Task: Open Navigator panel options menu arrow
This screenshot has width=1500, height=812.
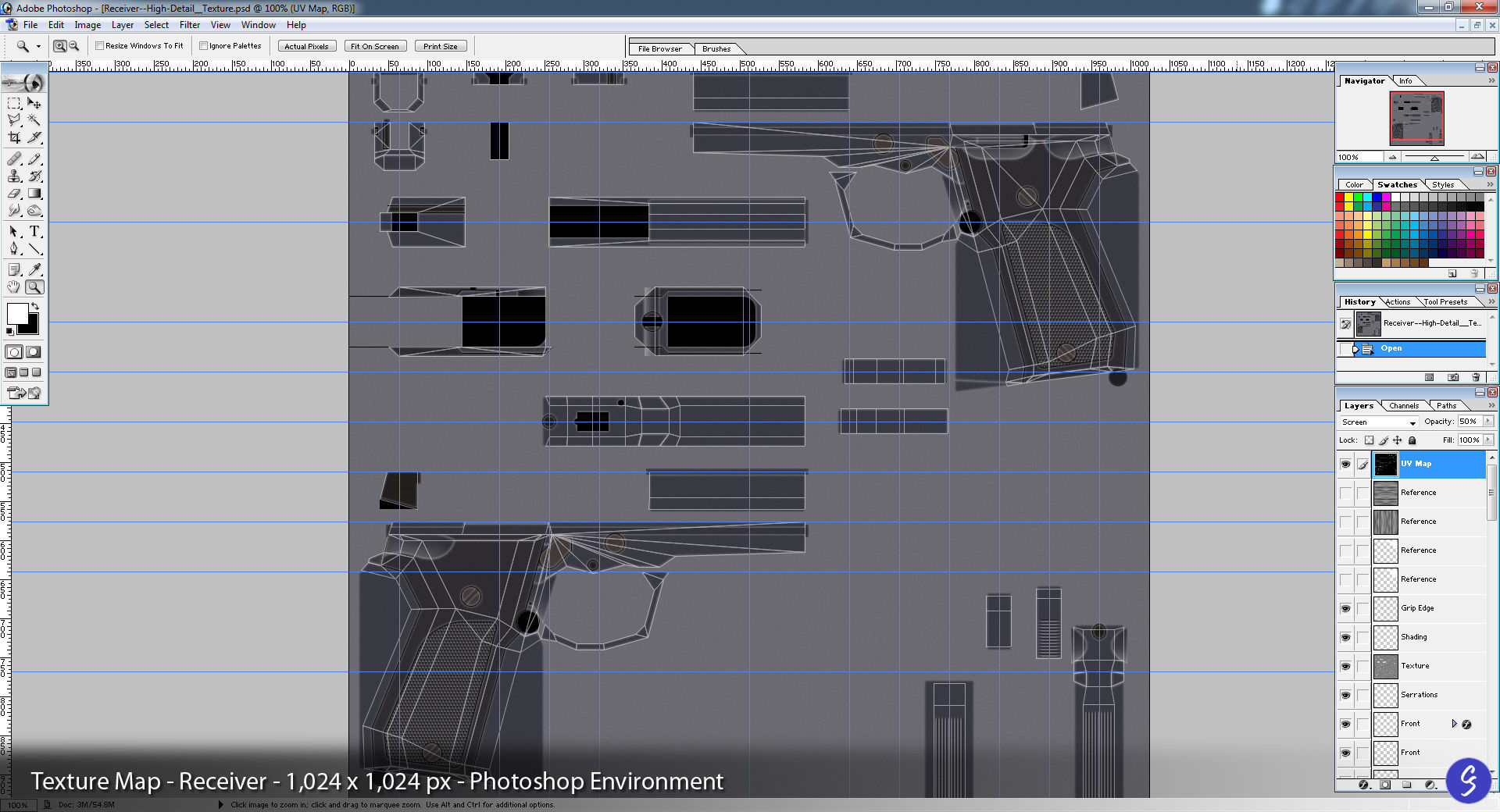Action: [1491, 80]
